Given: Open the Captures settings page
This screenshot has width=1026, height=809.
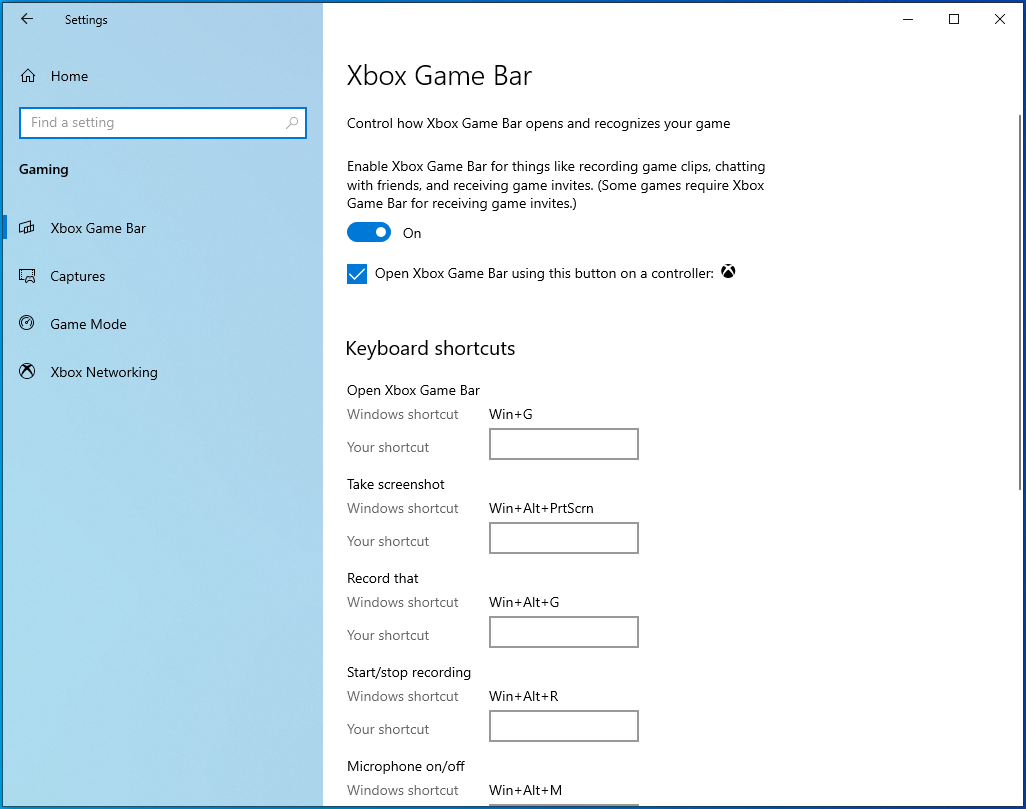Looking at the screenshot, I should (x=78, y=276).
